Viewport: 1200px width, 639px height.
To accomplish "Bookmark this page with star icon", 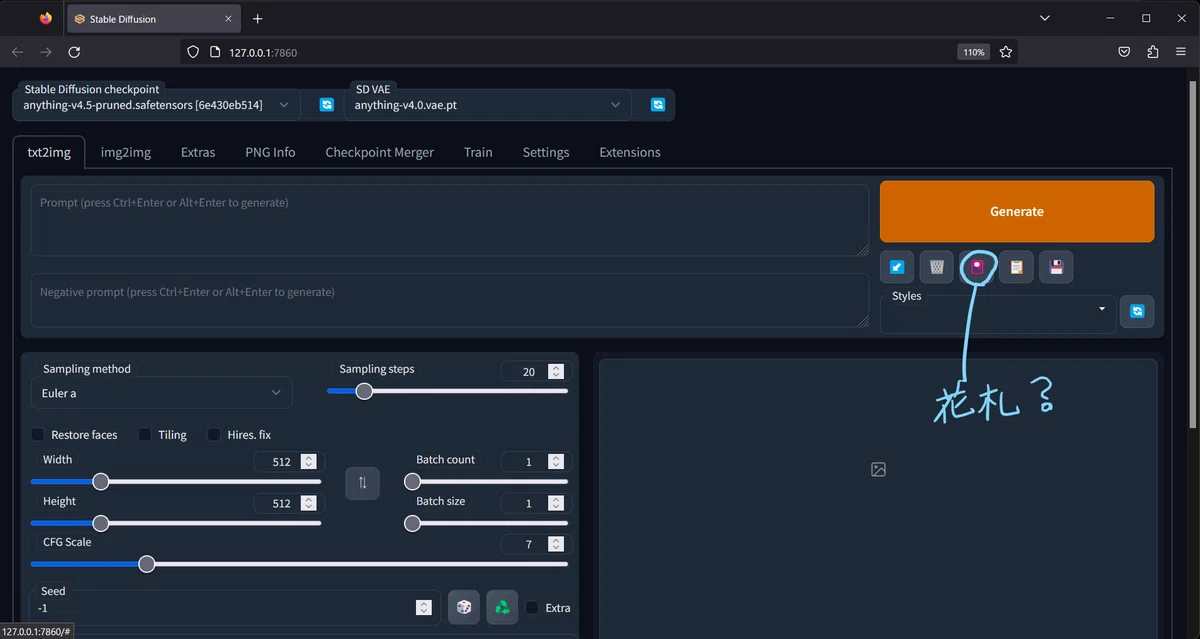I will (1006, 52).
